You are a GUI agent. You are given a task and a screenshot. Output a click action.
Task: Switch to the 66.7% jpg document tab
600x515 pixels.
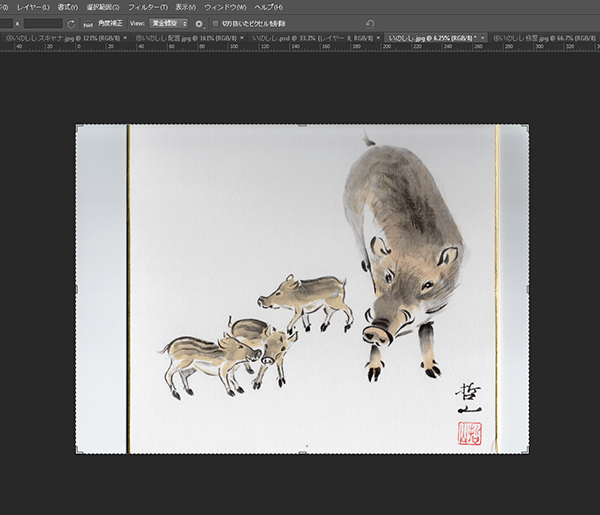coord(544,38)
